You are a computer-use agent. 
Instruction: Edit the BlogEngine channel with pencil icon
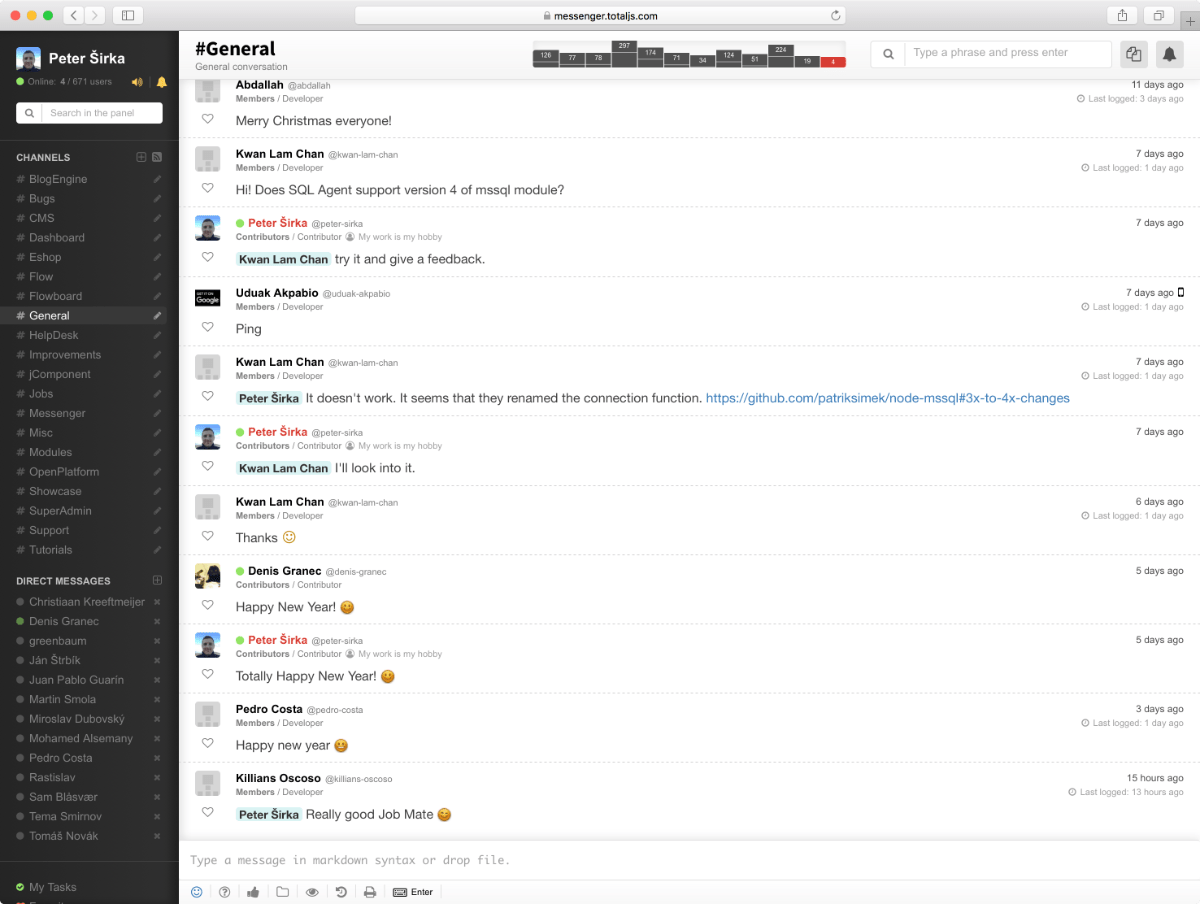click(x=157, y=179)
